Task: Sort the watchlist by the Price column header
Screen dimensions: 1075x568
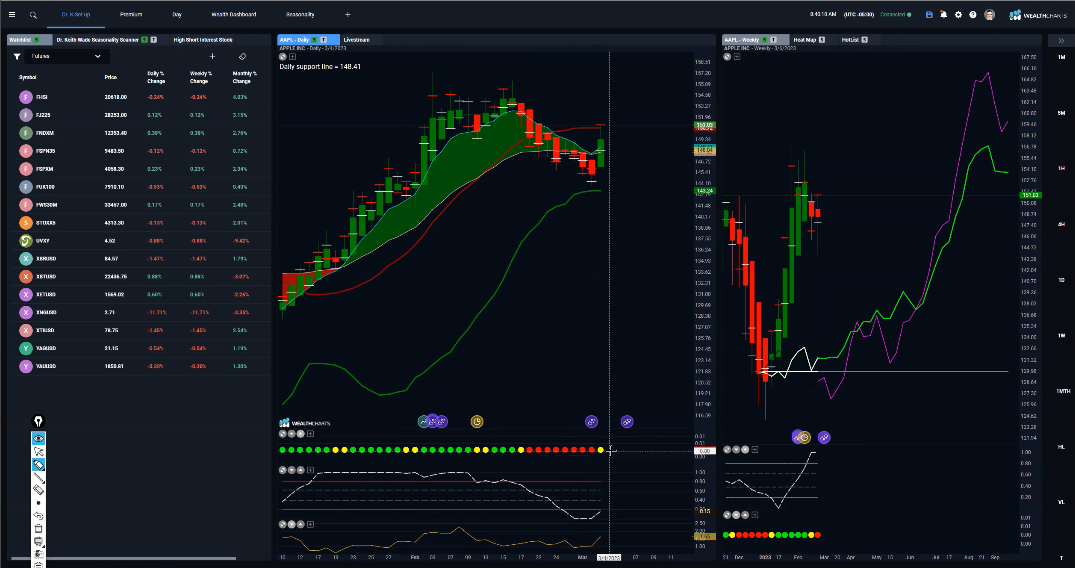Action: coord(111,77)
